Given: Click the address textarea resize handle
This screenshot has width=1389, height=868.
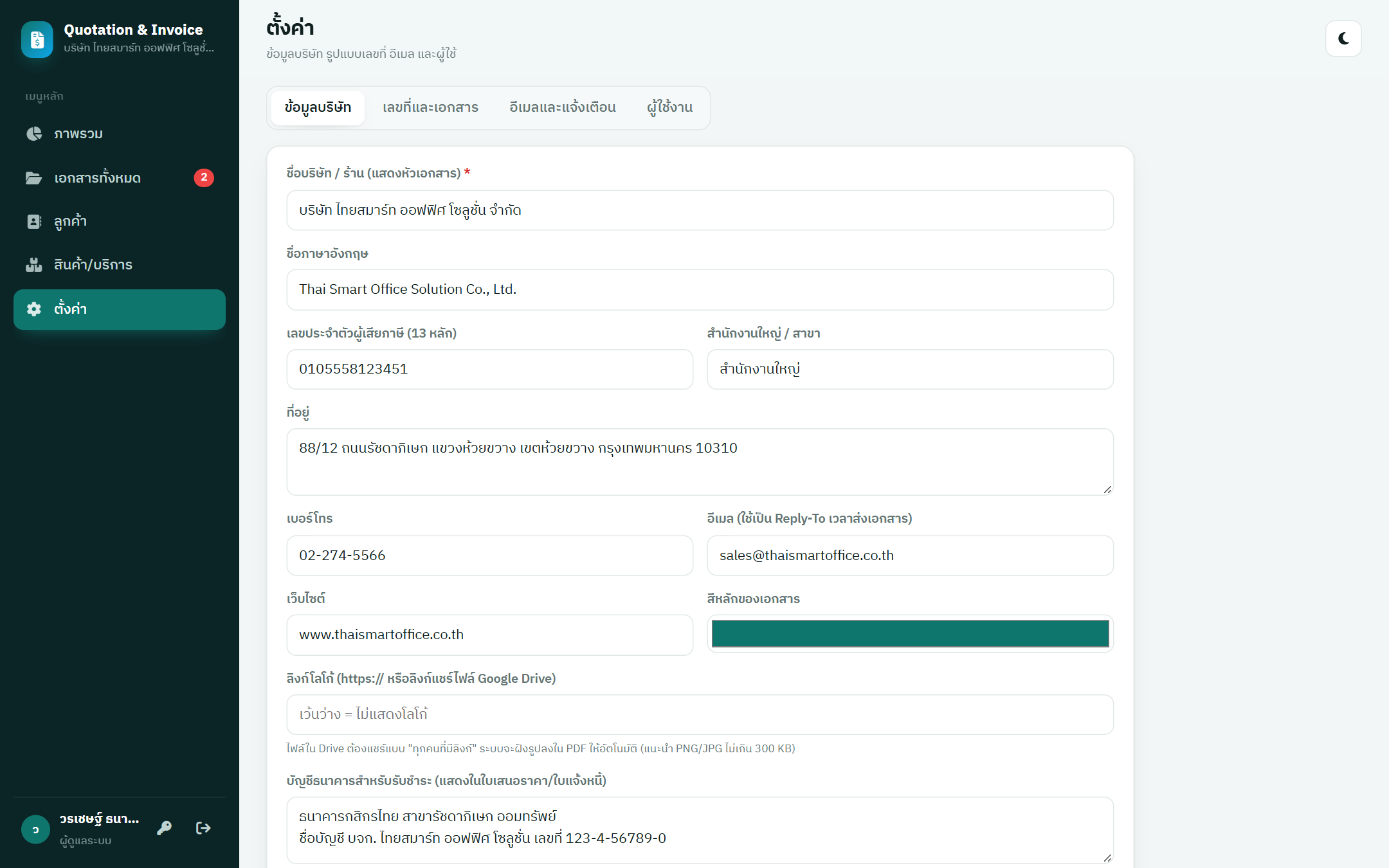Looking at the screenshot, I should pos(1107,489).
